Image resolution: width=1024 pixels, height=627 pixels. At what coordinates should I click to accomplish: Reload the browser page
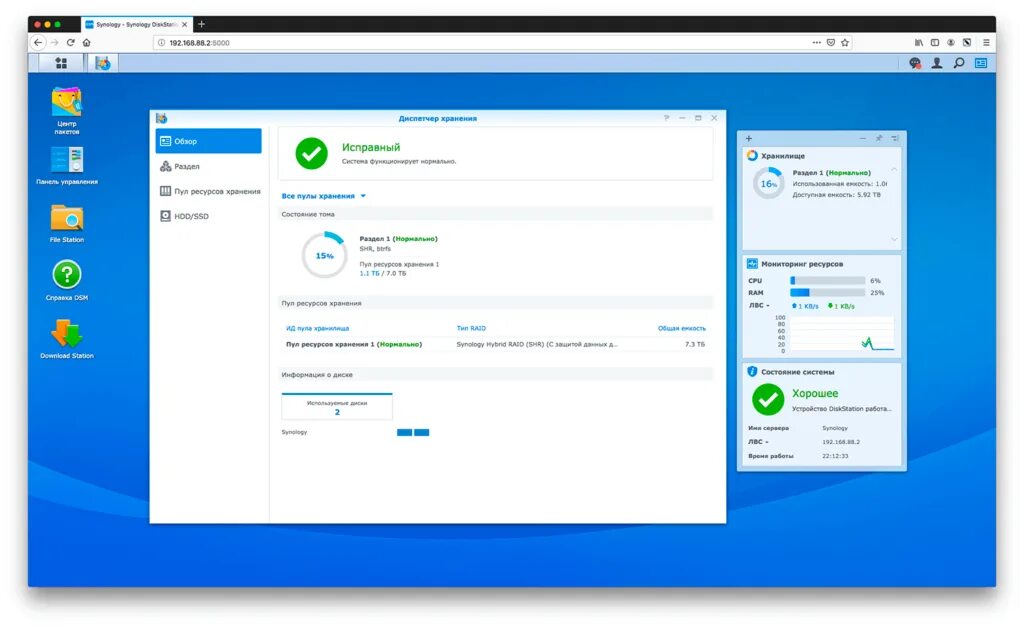(71, 42)
